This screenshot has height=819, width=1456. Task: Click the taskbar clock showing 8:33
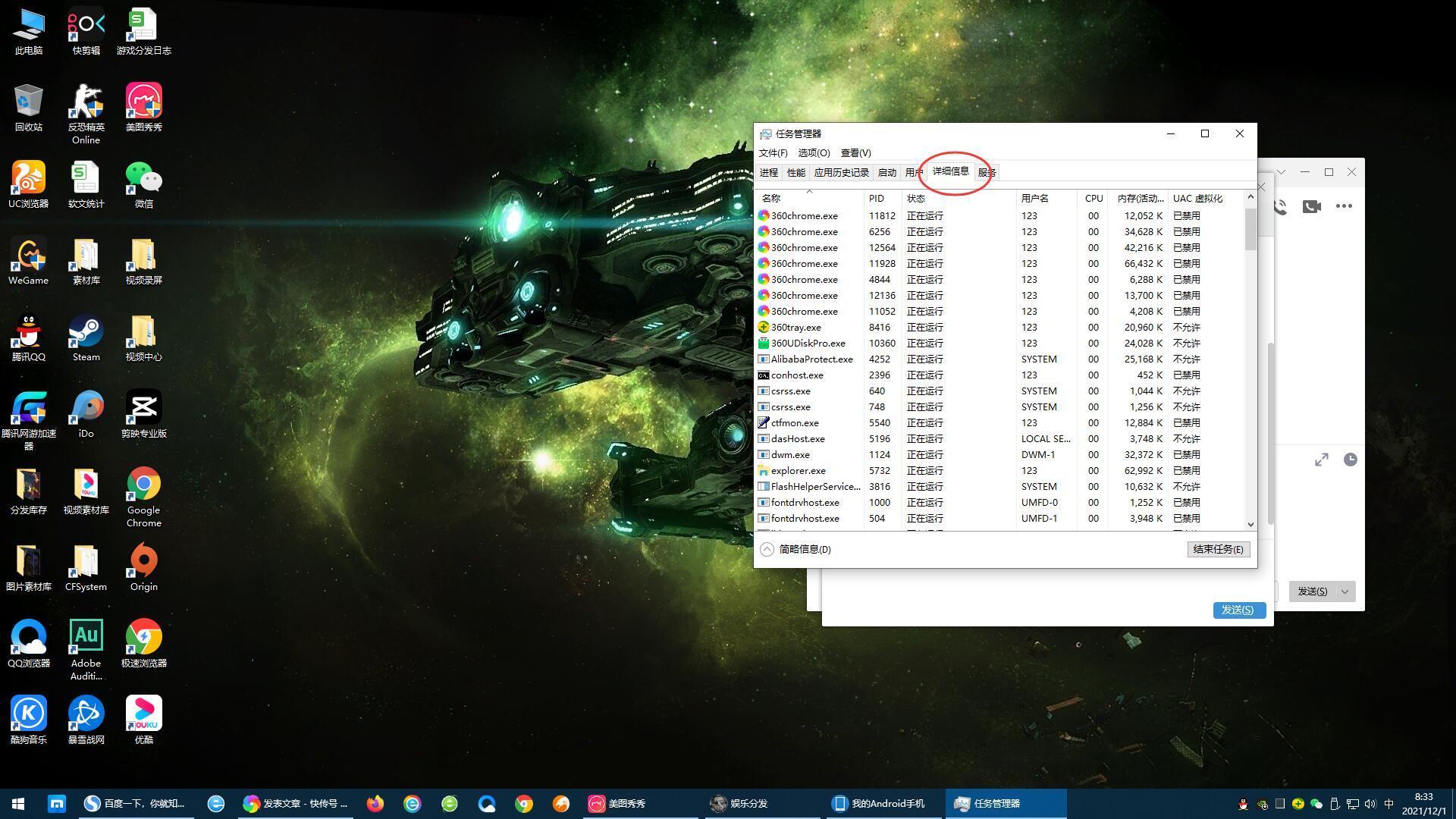(x=1423, y=804)
